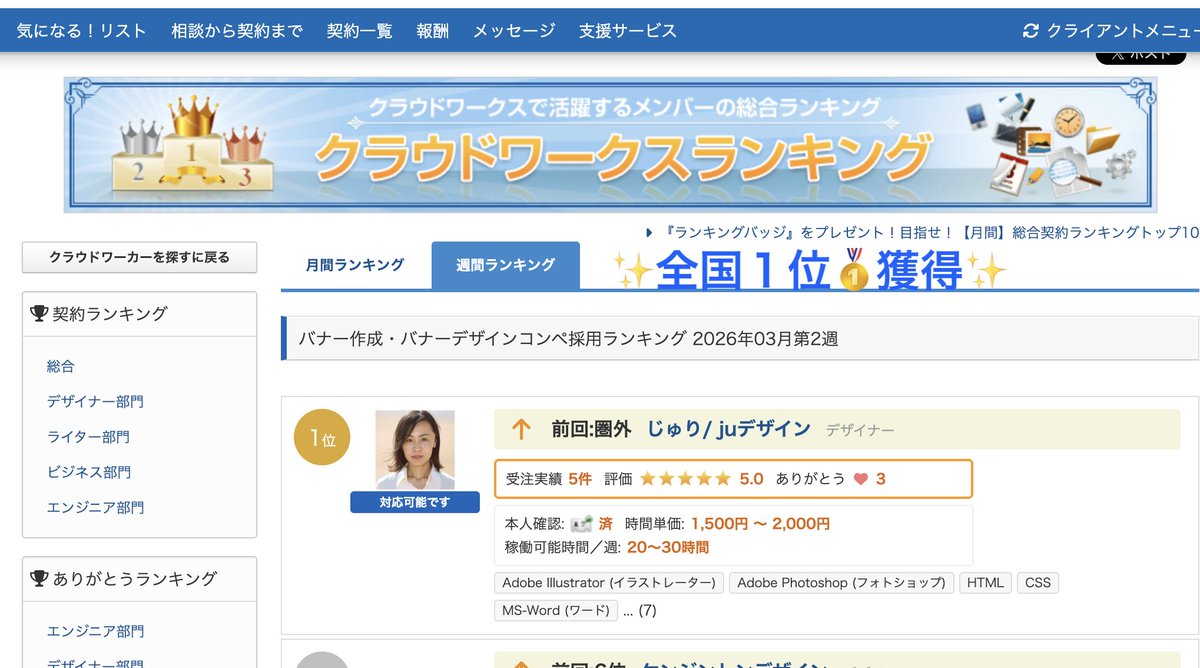Open 総合 under 契約ランキング

(61, 367)
